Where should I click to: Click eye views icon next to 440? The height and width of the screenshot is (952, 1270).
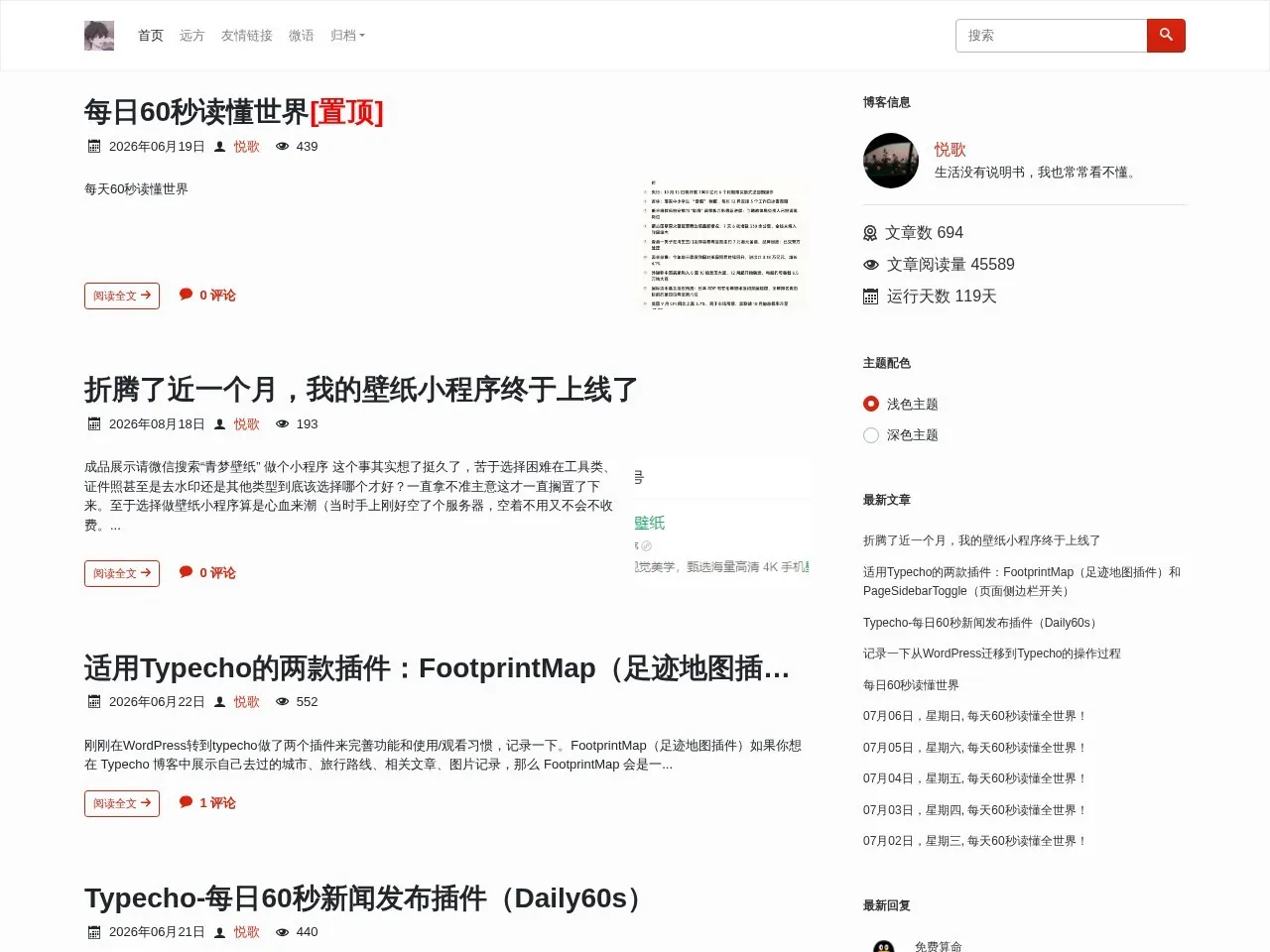pyautogui.click(x=283, y=932)
